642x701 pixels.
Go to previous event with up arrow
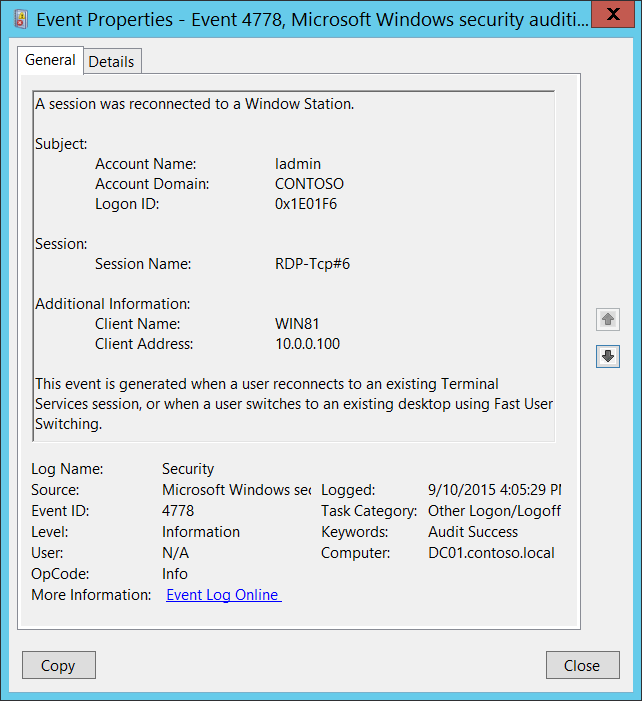coord(607,320)
